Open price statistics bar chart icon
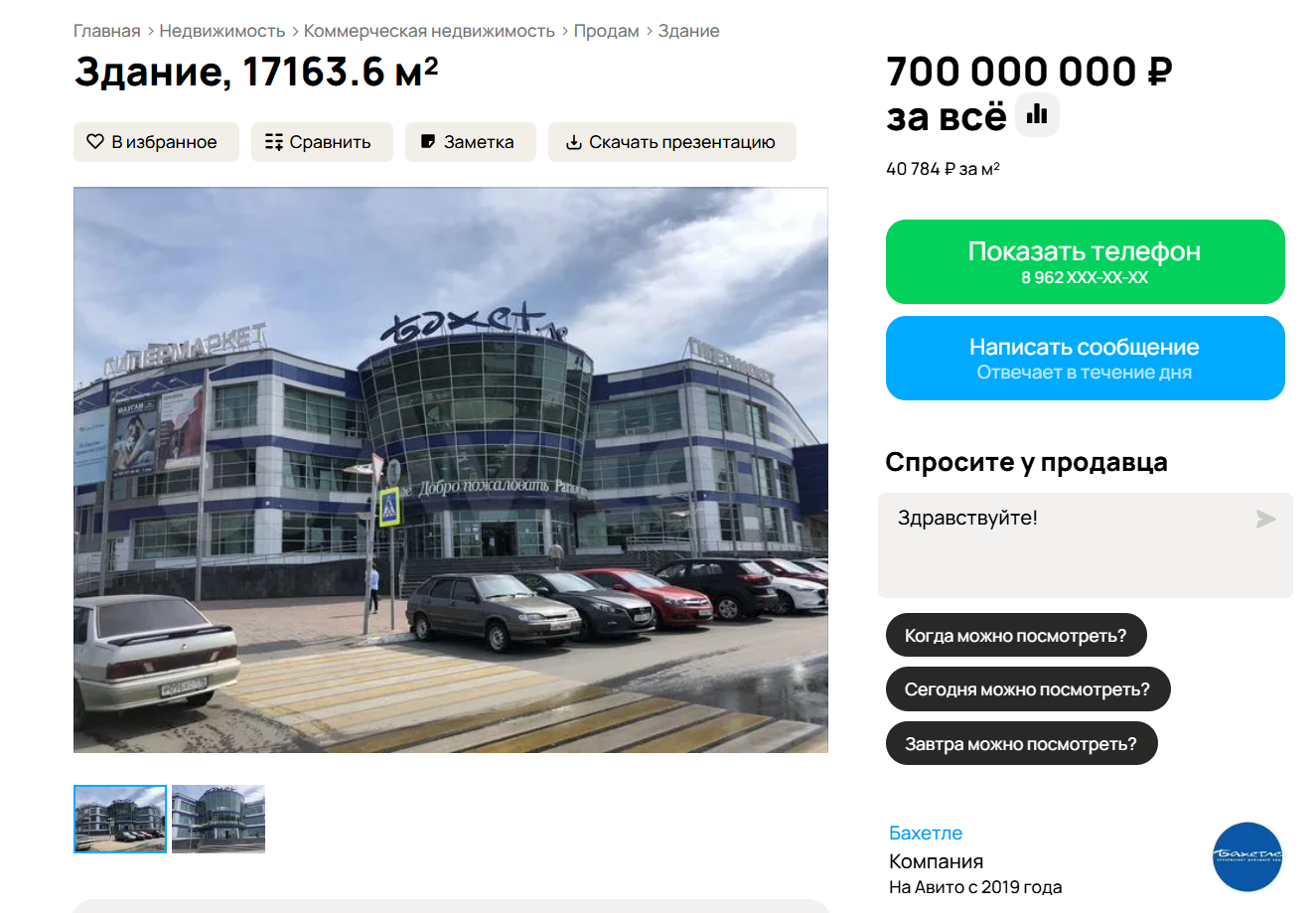Image resolution: width=1316 pixels, height=913 pixels. 1037,115
